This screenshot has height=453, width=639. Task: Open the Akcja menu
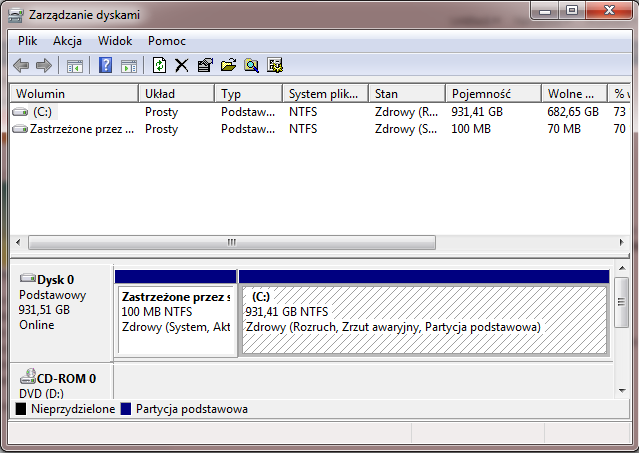point(67,41)
